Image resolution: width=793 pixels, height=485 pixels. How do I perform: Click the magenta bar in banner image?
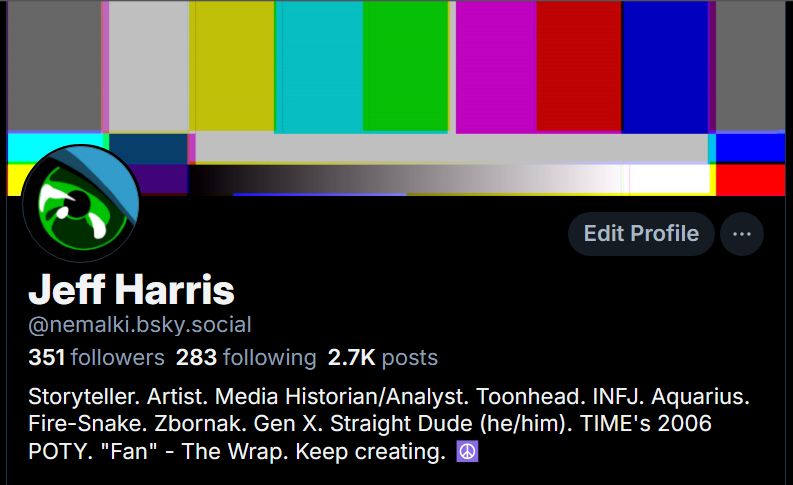tap(496, 66)
